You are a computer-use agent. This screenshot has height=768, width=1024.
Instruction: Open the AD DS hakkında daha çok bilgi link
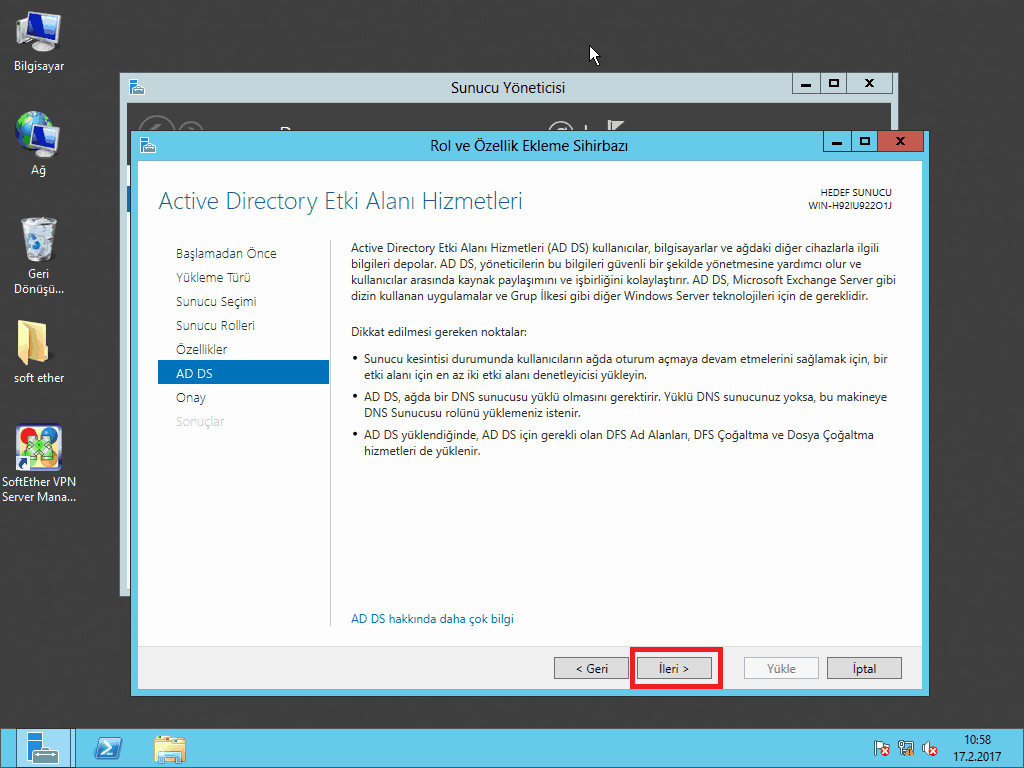point(432,618)
